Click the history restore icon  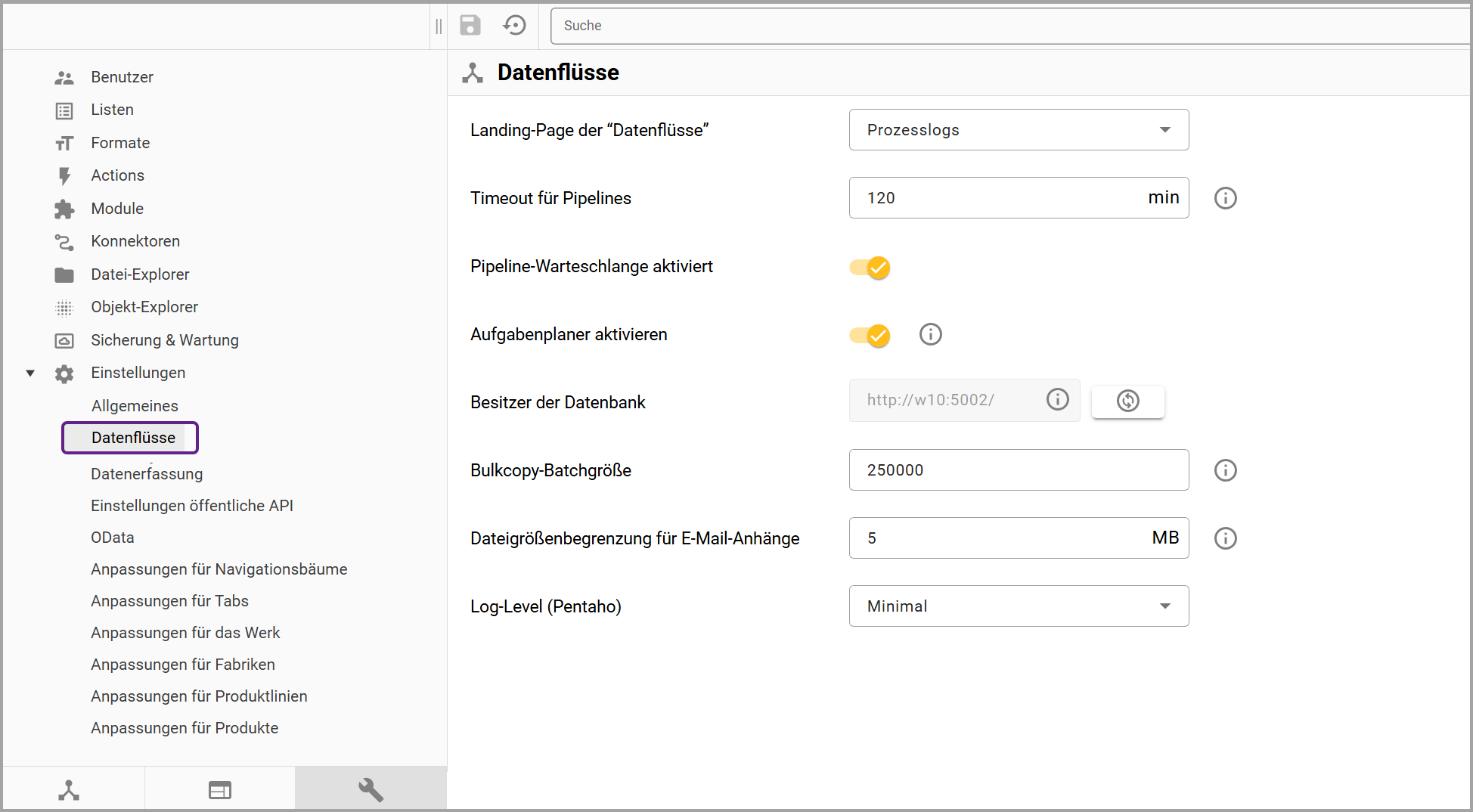[514, 26]
